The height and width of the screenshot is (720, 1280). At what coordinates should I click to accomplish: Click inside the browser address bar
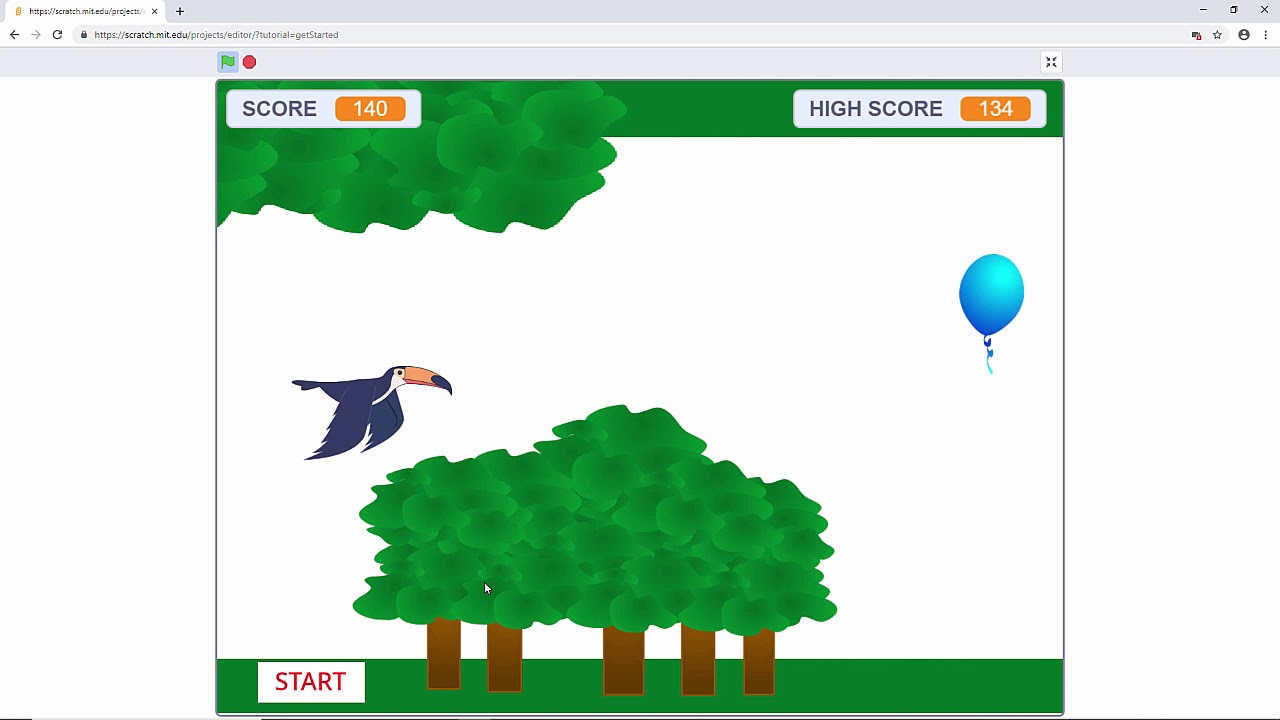pyautogui.click(x=400, y=34)
